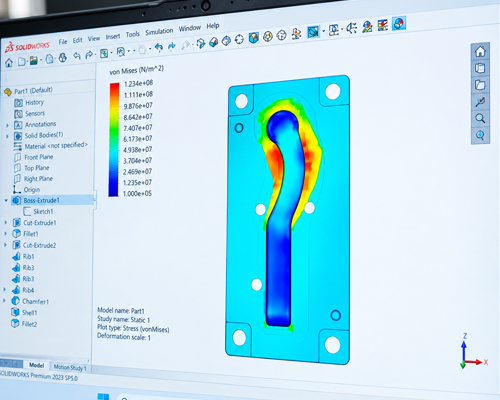Click the home icon below the SolidWorks logo
The height and width of the screenshot is (400, 500).
[x=9, y=63]
